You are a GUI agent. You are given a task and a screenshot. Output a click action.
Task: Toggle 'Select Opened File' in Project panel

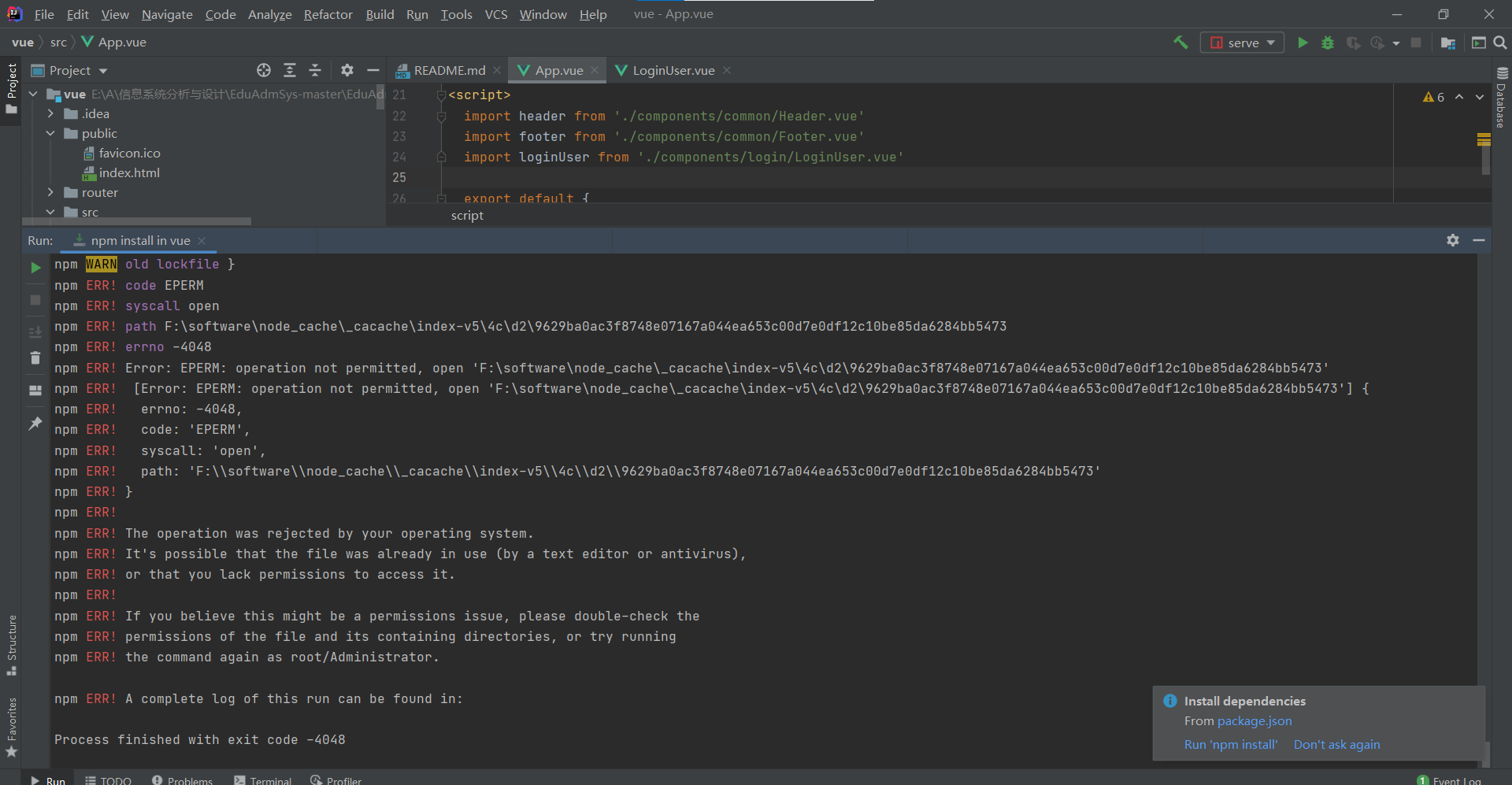pyautogui.click(x=263, y=70)
